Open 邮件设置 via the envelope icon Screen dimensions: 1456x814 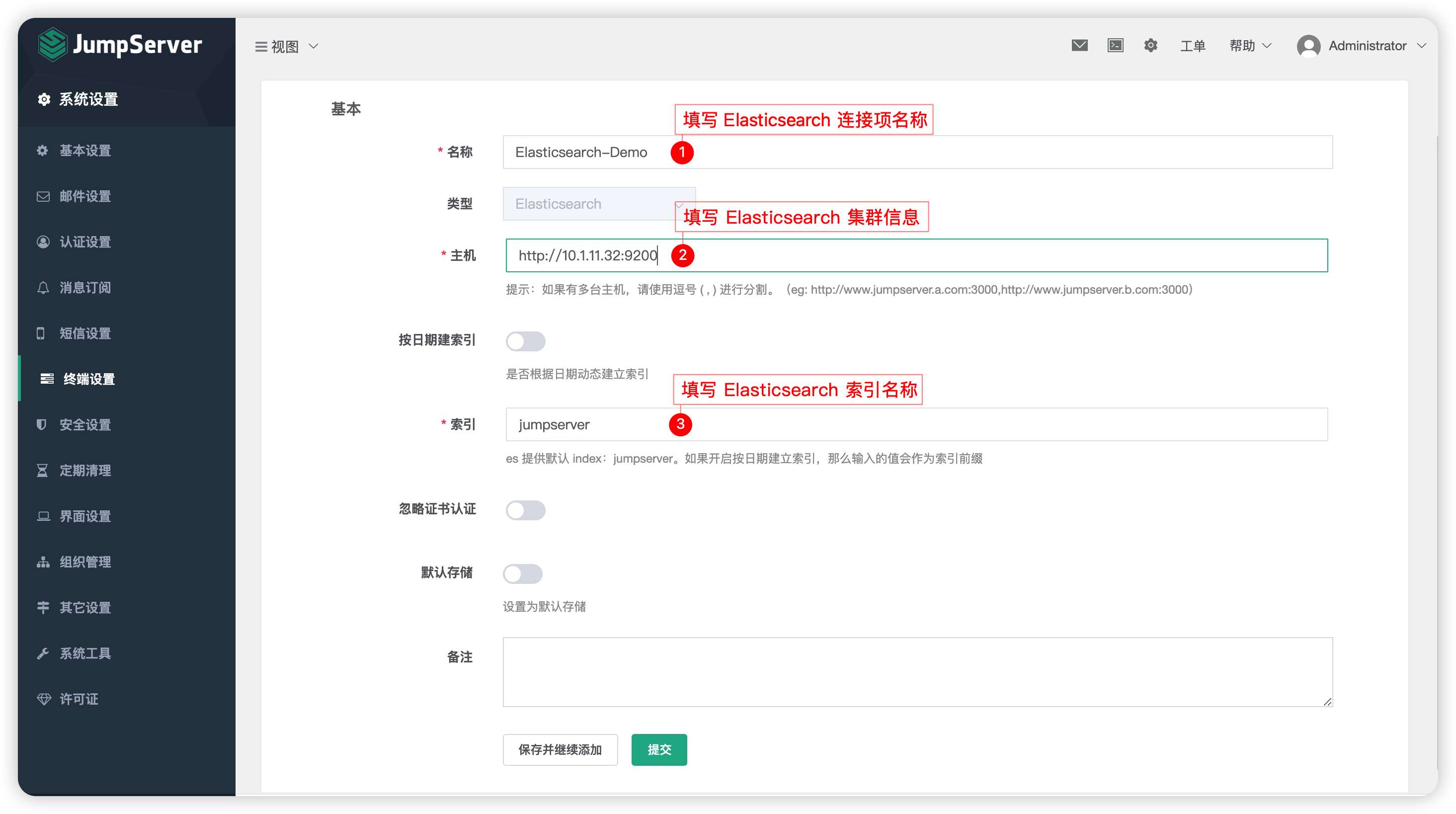point(43,197)
